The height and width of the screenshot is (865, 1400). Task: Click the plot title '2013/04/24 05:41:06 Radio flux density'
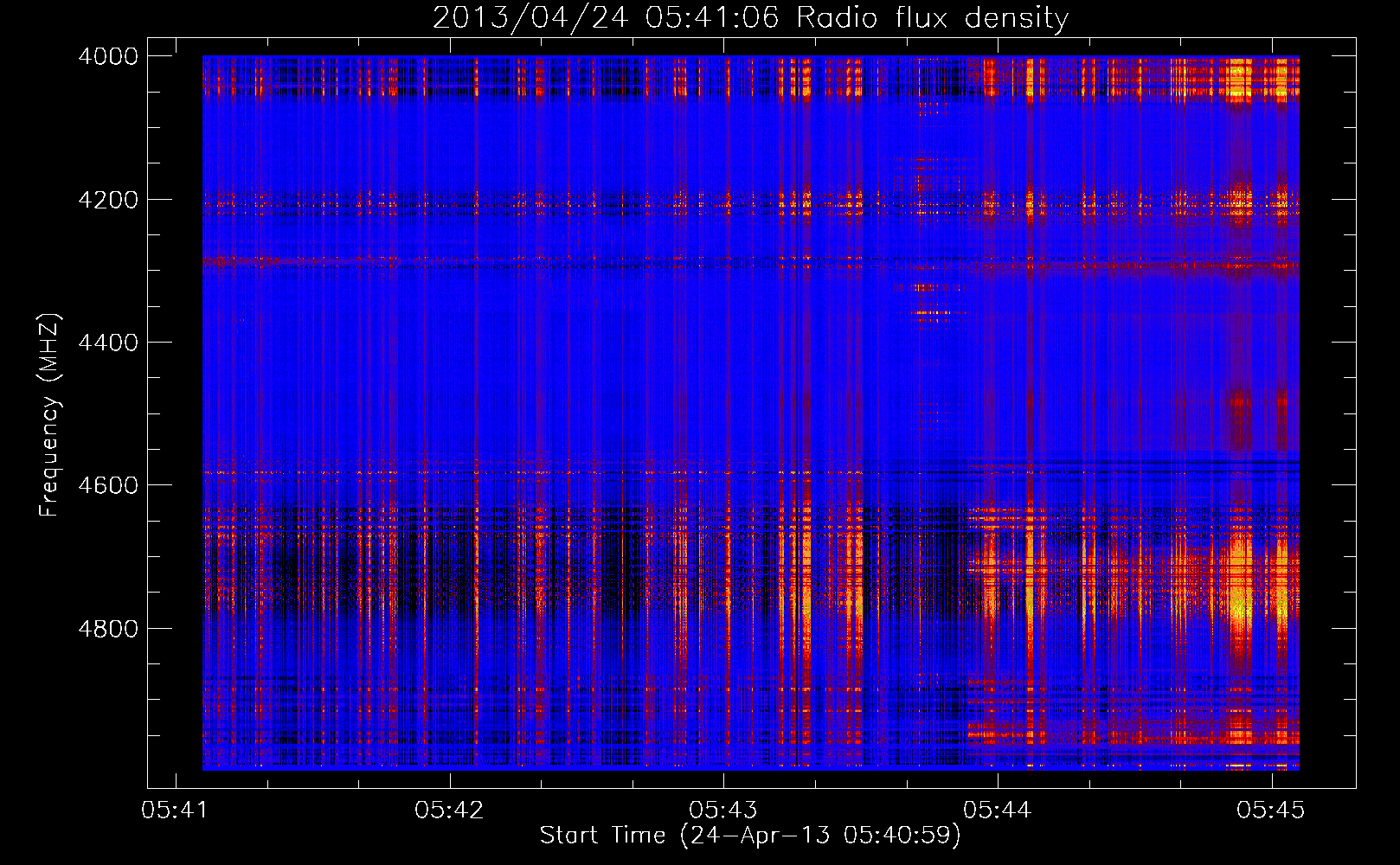point(751,17)
